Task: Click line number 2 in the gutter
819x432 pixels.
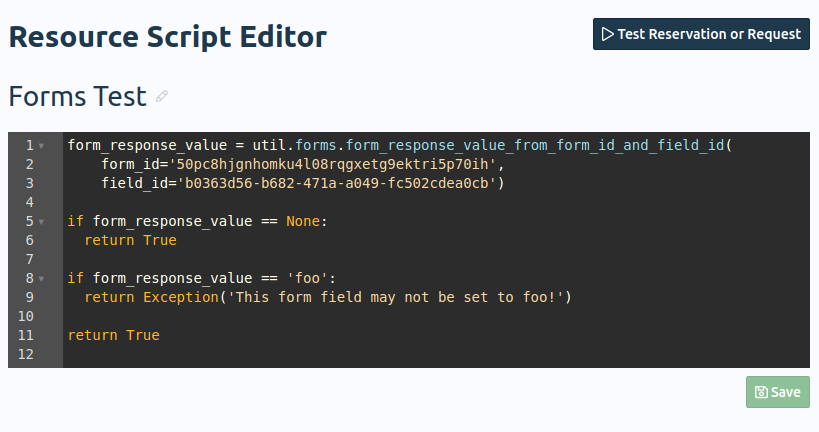Action: pyautogui.click(x=30, y=164)
